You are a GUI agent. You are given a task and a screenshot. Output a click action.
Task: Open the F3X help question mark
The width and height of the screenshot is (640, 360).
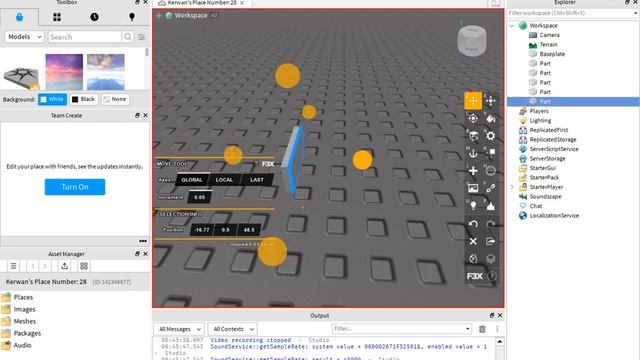(x=492, y=276)
